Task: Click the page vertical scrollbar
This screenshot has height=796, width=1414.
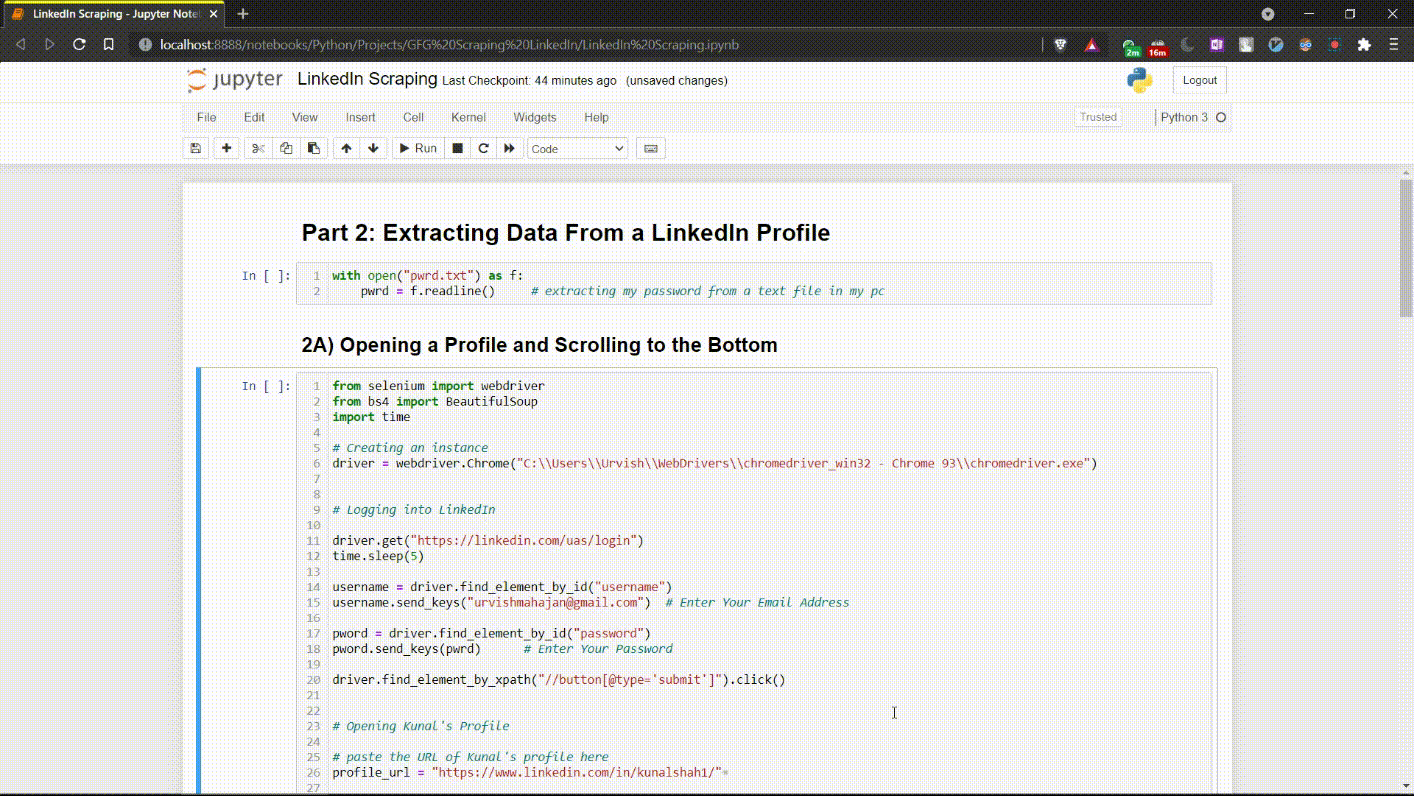Action: pyautogui.click(x=1405, y=250)
